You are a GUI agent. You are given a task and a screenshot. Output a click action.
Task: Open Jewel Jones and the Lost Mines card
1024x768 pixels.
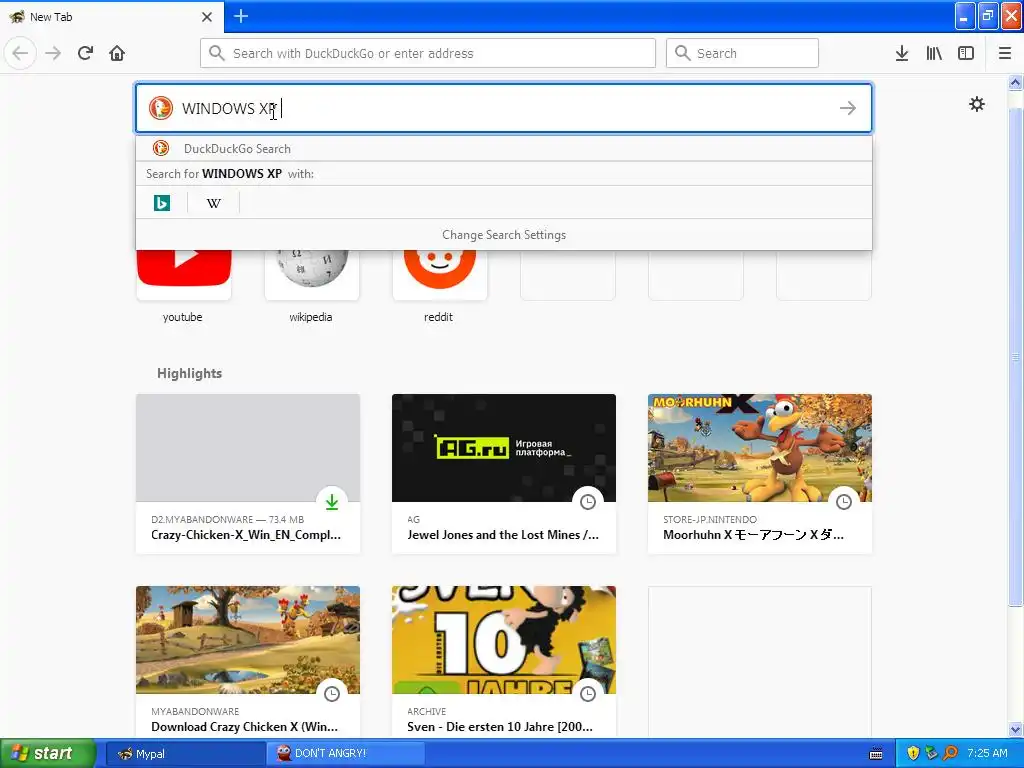504,473
